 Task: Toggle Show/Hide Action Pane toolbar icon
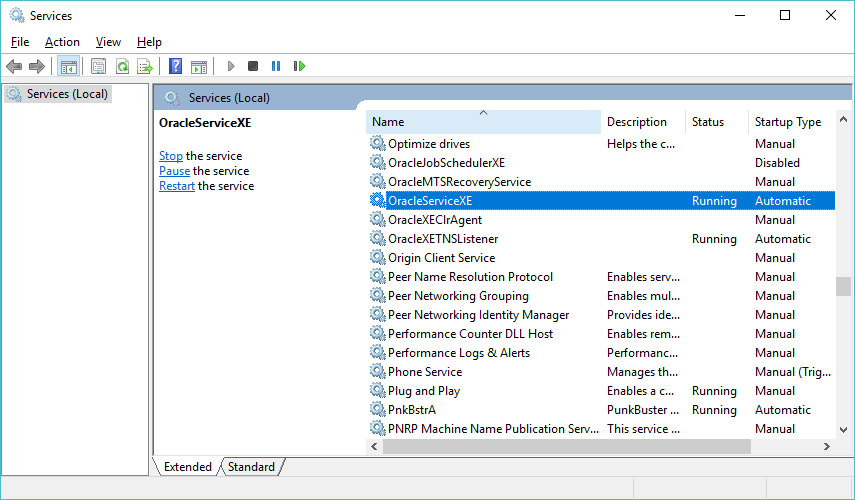198,67
